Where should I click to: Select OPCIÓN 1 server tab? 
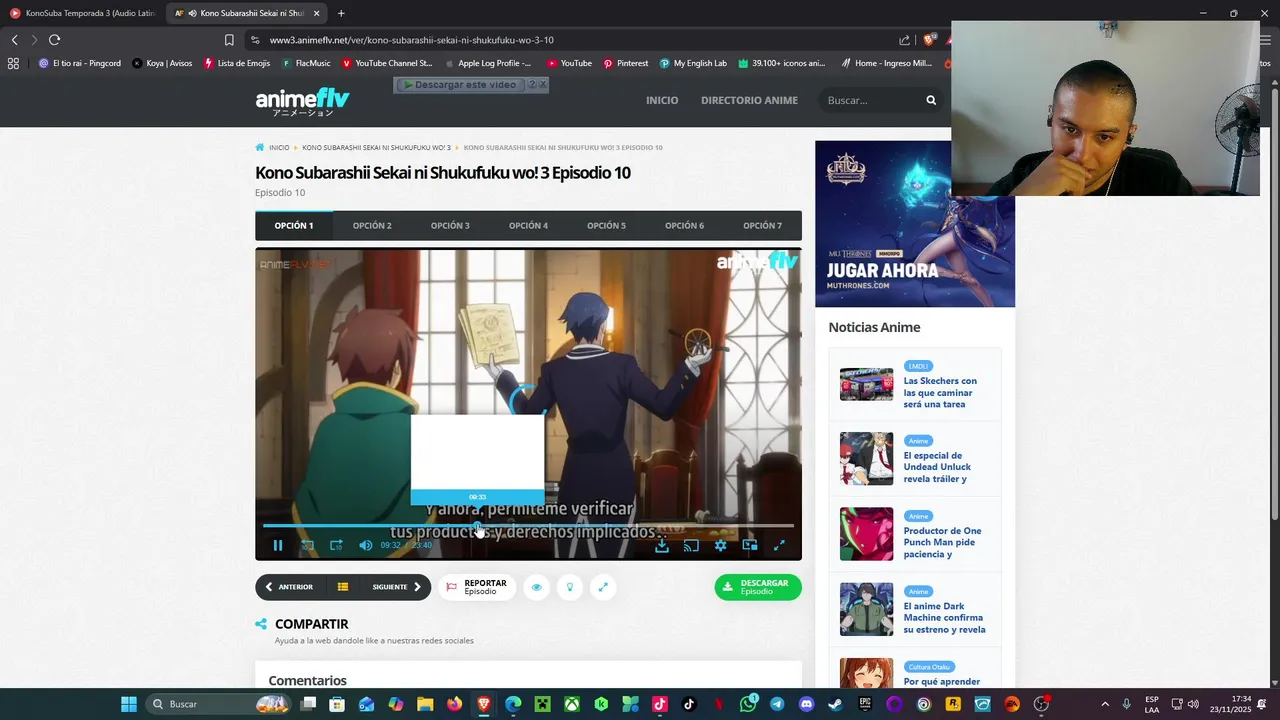(x=294, y=226)
